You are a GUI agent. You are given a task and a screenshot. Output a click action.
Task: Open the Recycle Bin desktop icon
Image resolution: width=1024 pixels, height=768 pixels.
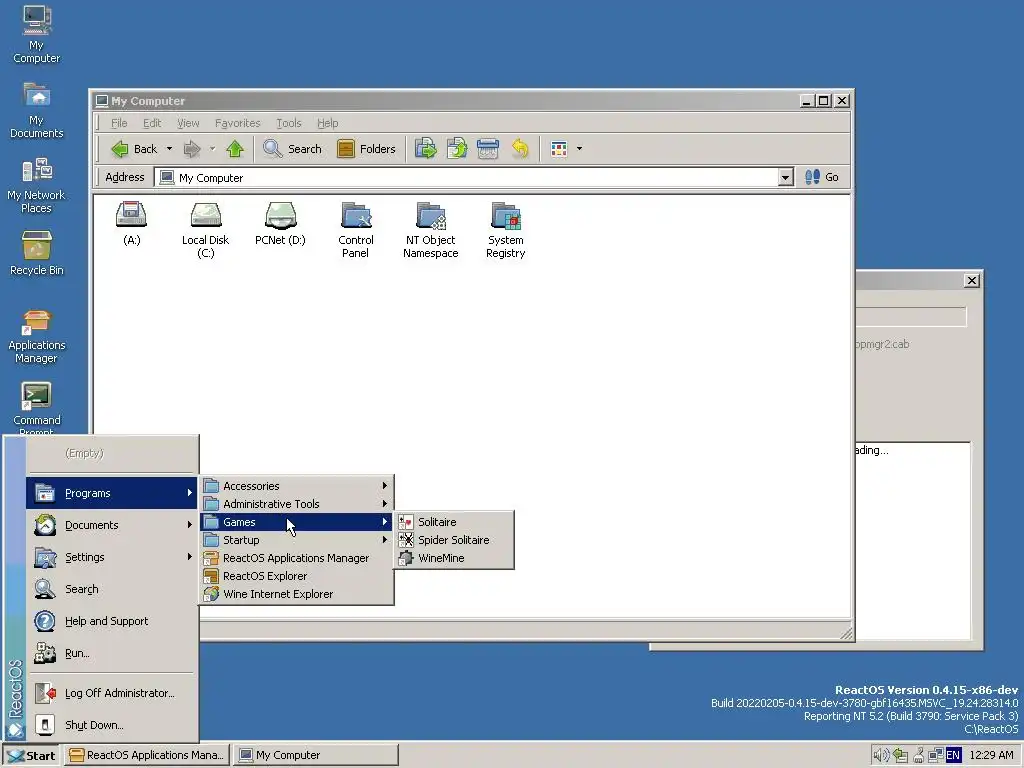point(37,253)
